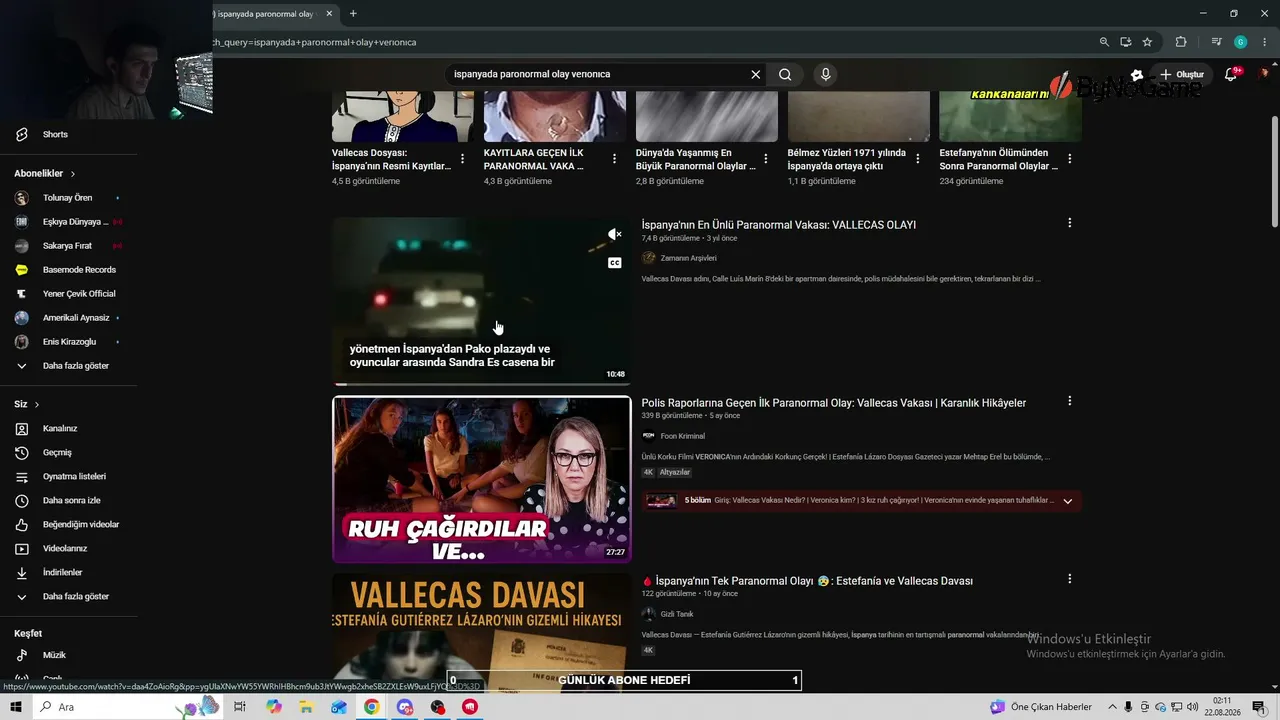Open menu for Vallecas Dosyası video
This screenshot has width=1280, height=720.
pyautogui.click(x=462, y=159)
